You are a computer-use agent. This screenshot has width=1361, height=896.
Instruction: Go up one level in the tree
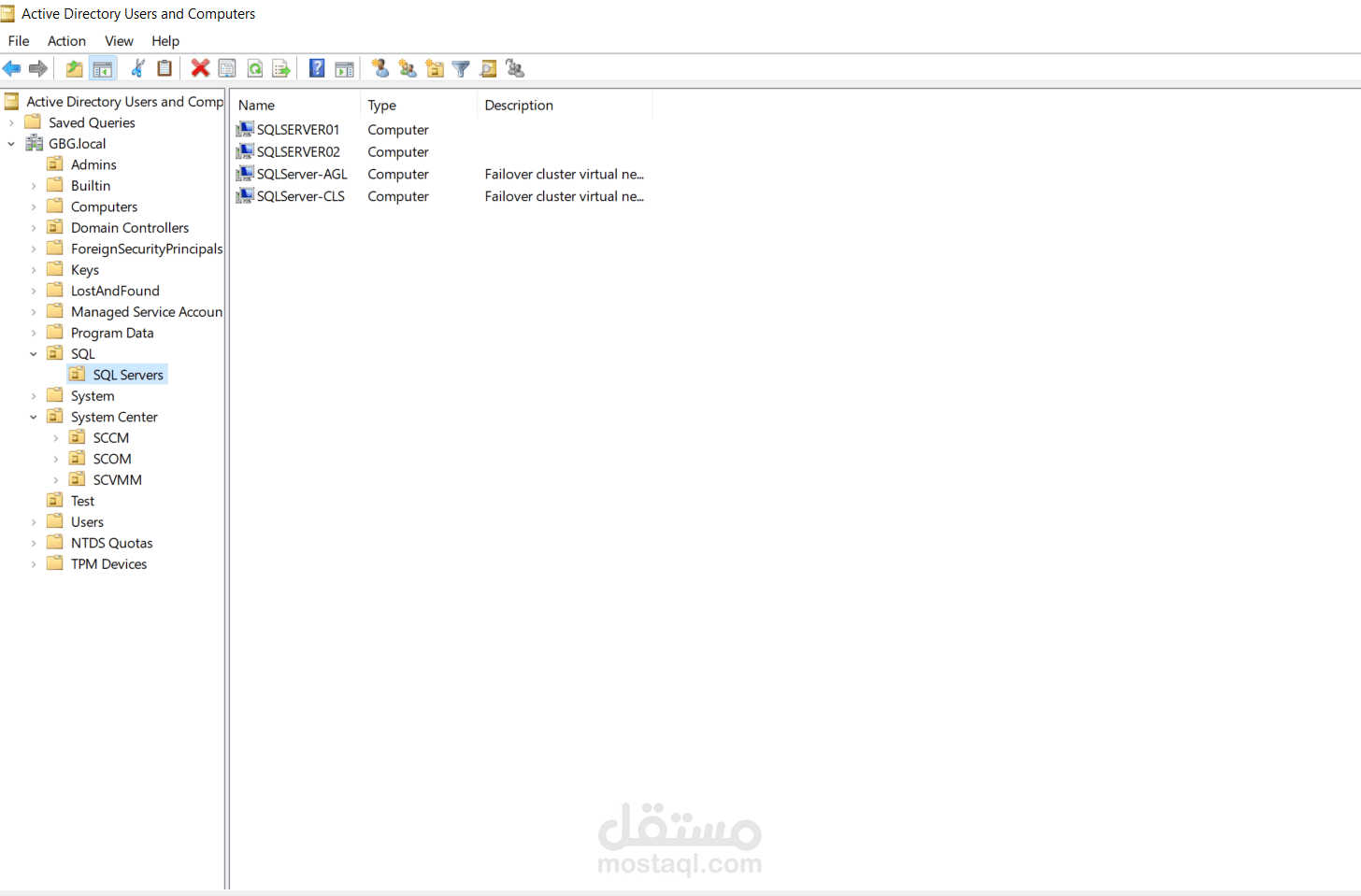pyautogui.click(x=75, y=68)
